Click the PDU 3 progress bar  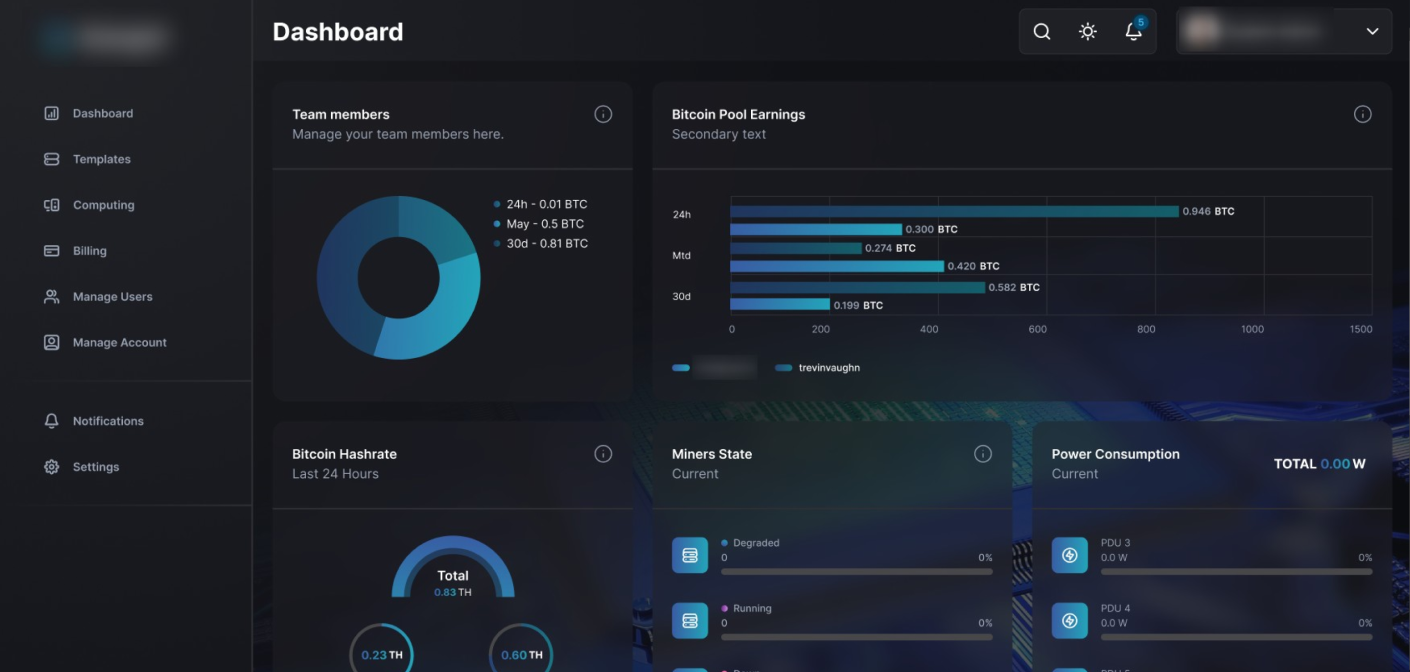1236,572
